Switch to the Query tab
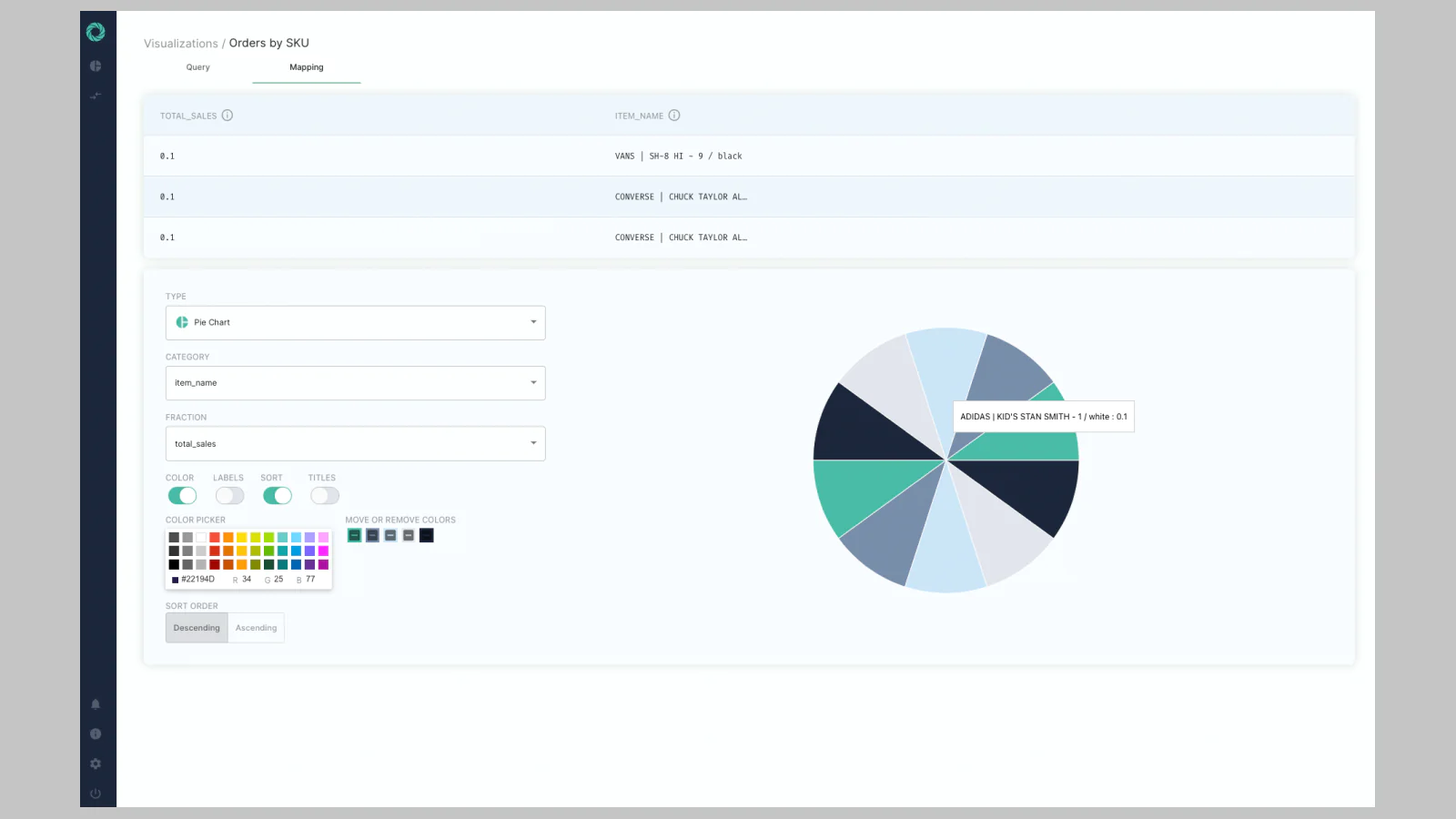 tap(197, 67)
